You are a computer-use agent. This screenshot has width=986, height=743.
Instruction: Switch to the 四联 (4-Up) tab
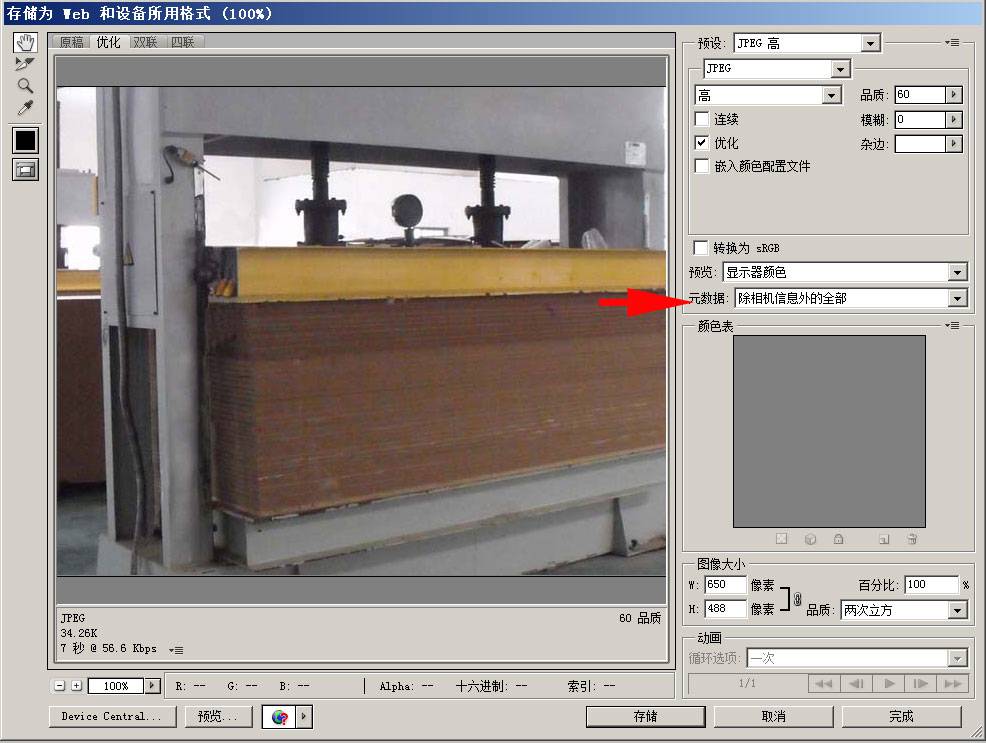185,43
